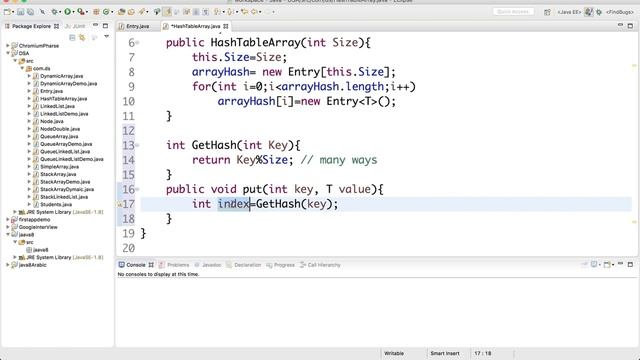Switch to the Debug perspective icon
This screenshot has height=360, width=640.
click(x=599, y=12)
